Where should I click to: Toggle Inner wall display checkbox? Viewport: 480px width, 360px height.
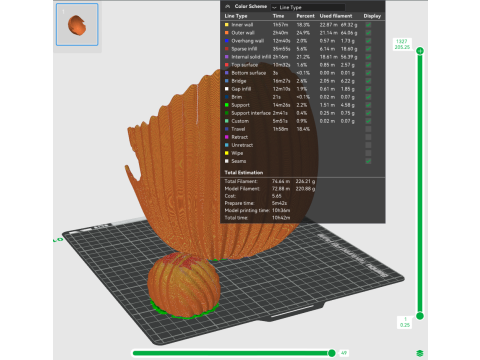tap(368, 25)
